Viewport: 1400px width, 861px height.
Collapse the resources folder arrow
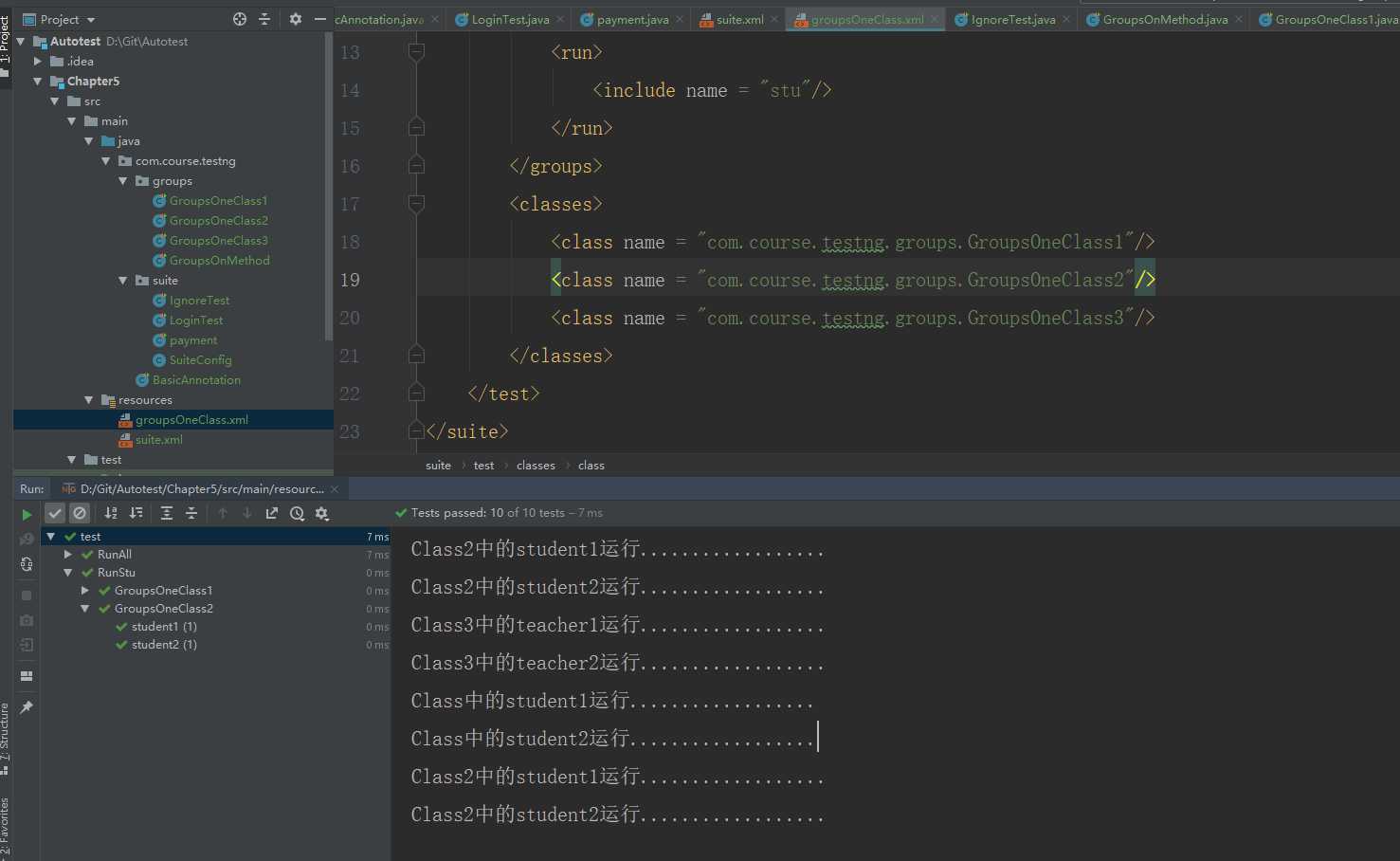(89, 400)
